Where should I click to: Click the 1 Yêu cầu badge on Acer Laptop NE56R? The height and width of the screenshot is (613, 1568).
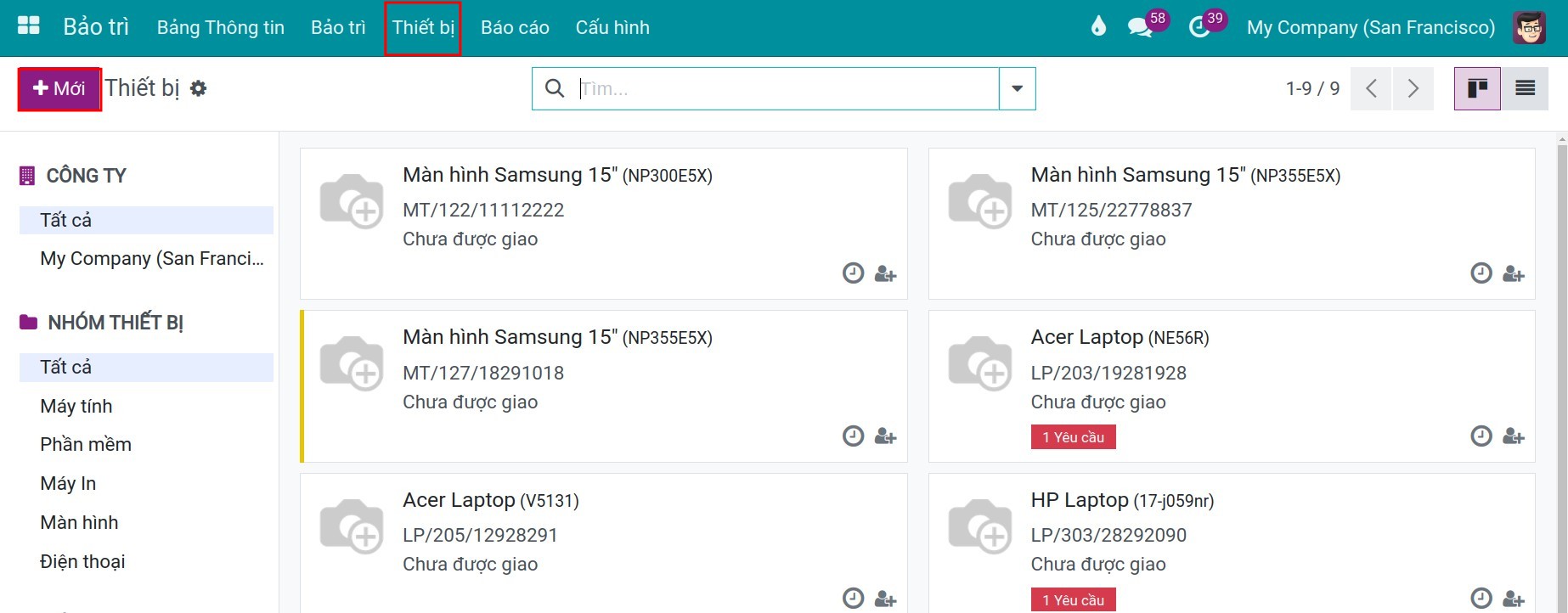pos(1073,437)
